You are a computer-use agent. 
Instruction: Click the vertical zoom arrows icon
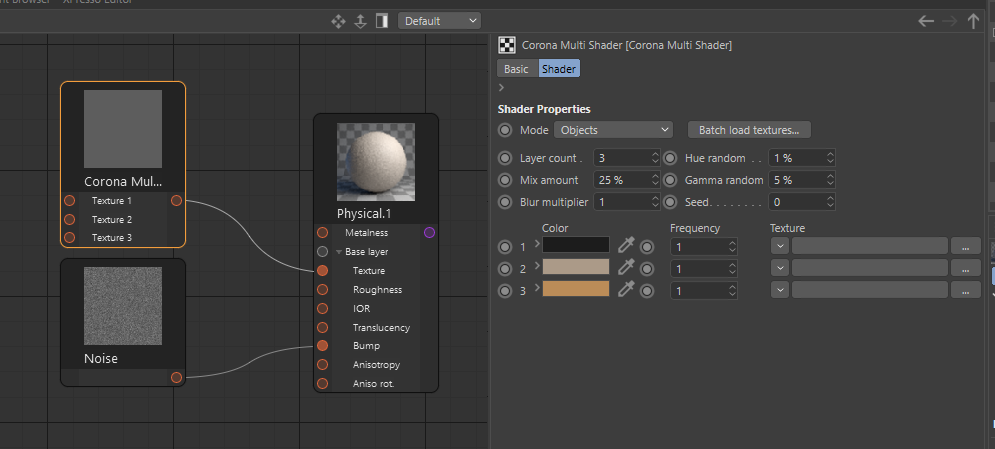coord(360,21)
